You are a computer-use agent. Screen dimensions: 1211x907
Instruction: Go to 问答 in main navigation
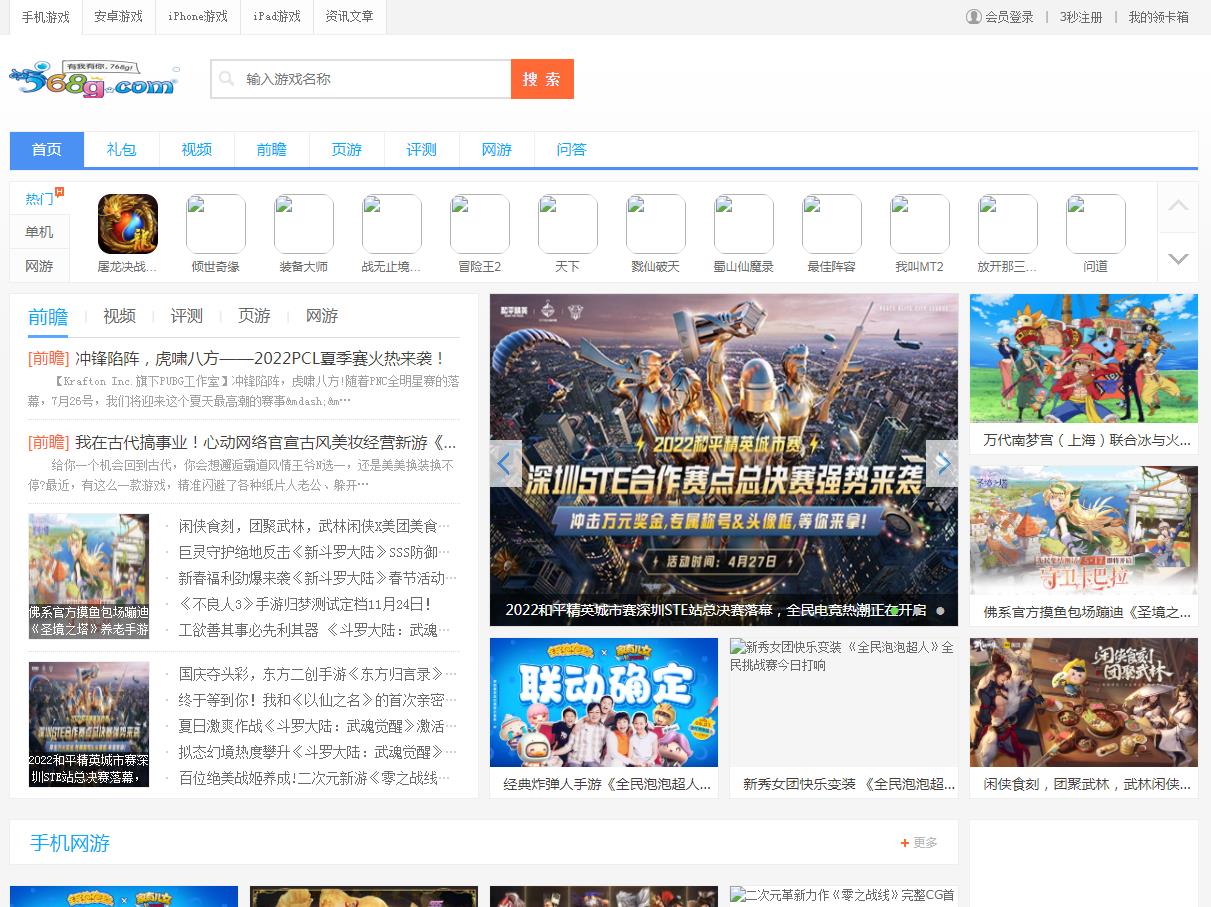[x=572, y=150]
